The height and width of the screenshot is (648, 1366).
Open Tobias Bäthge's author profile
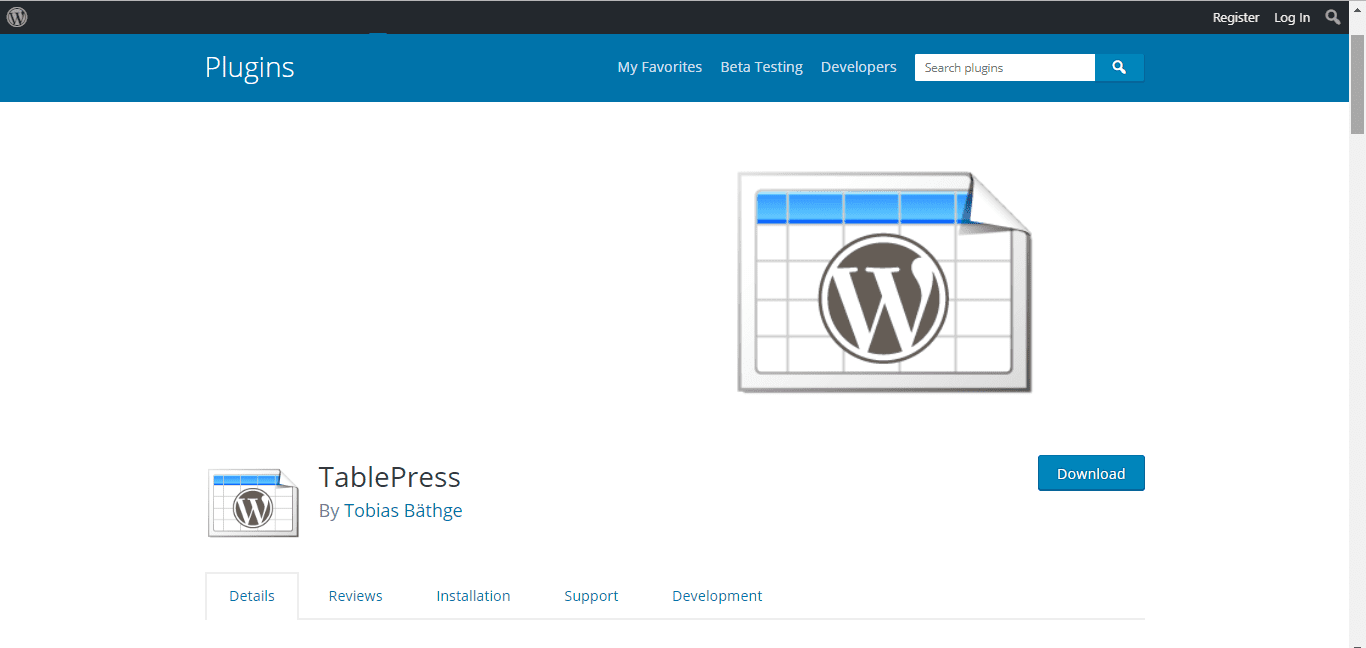[403, 510]
